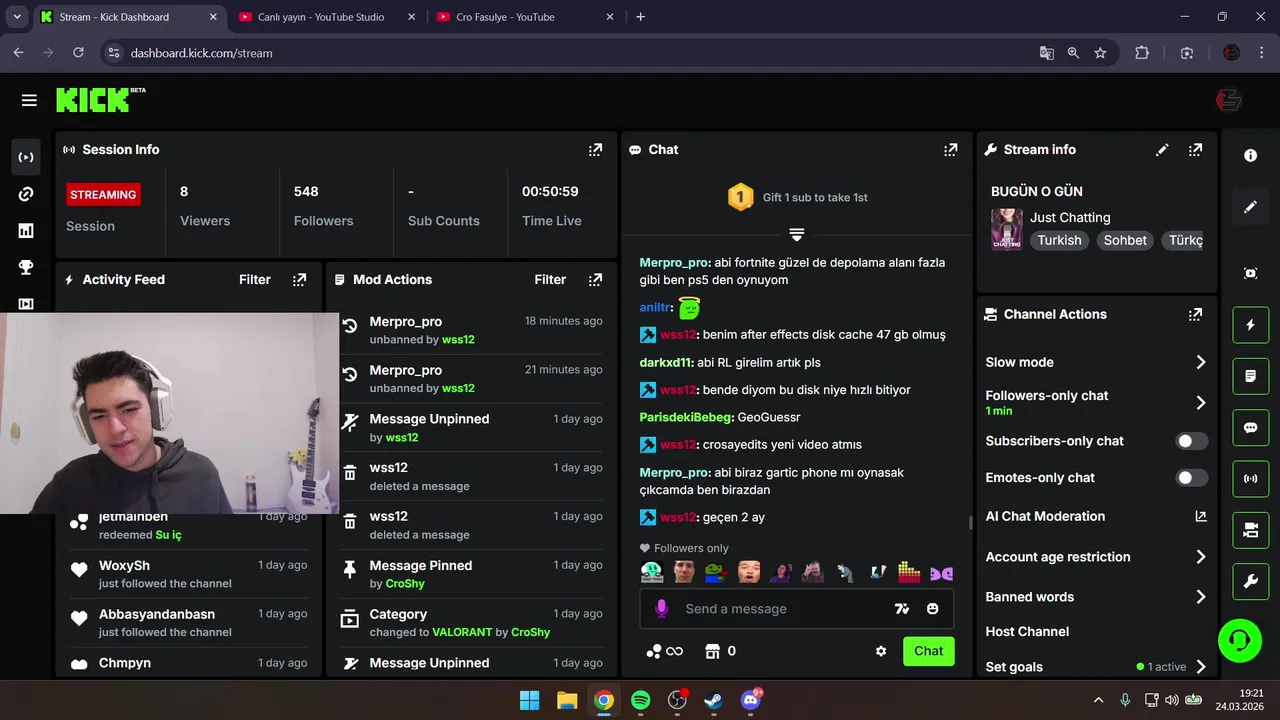1280x720 pixels.
Task: Open the chat settings gear icon
Action: pos(881,651)
